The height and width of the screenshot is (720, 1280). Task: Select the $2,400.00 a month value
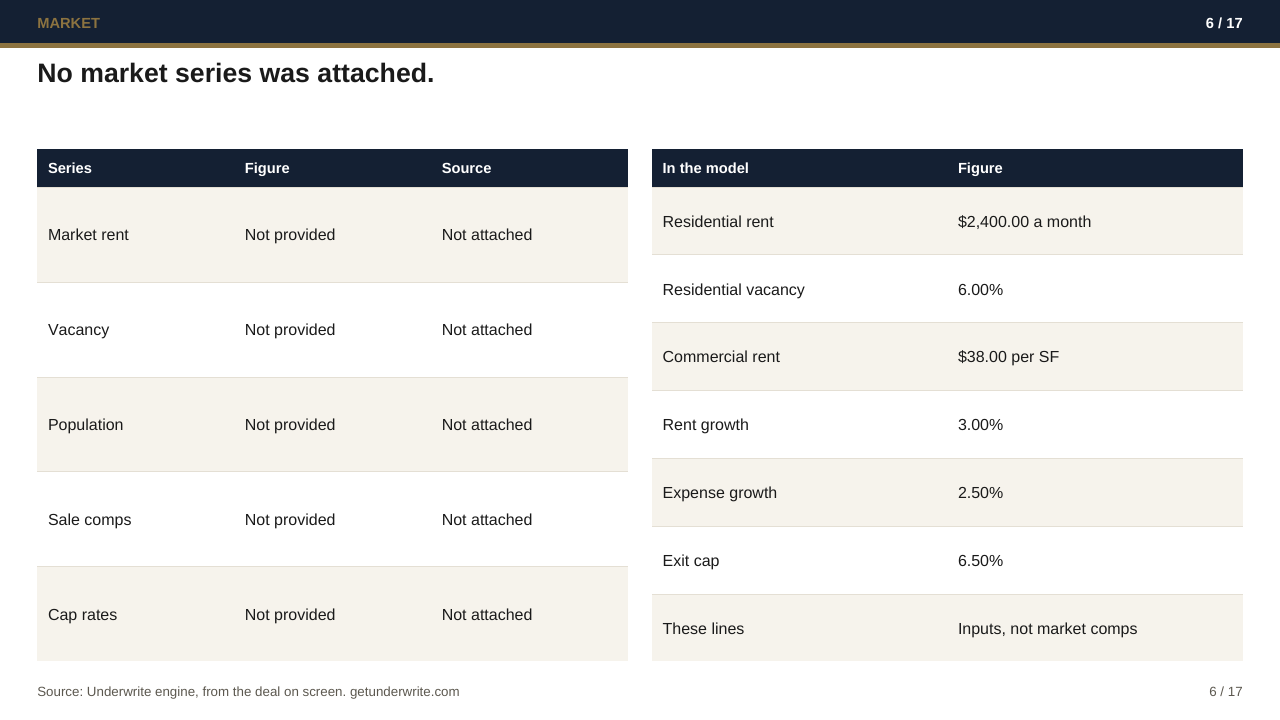(1024, 222)
